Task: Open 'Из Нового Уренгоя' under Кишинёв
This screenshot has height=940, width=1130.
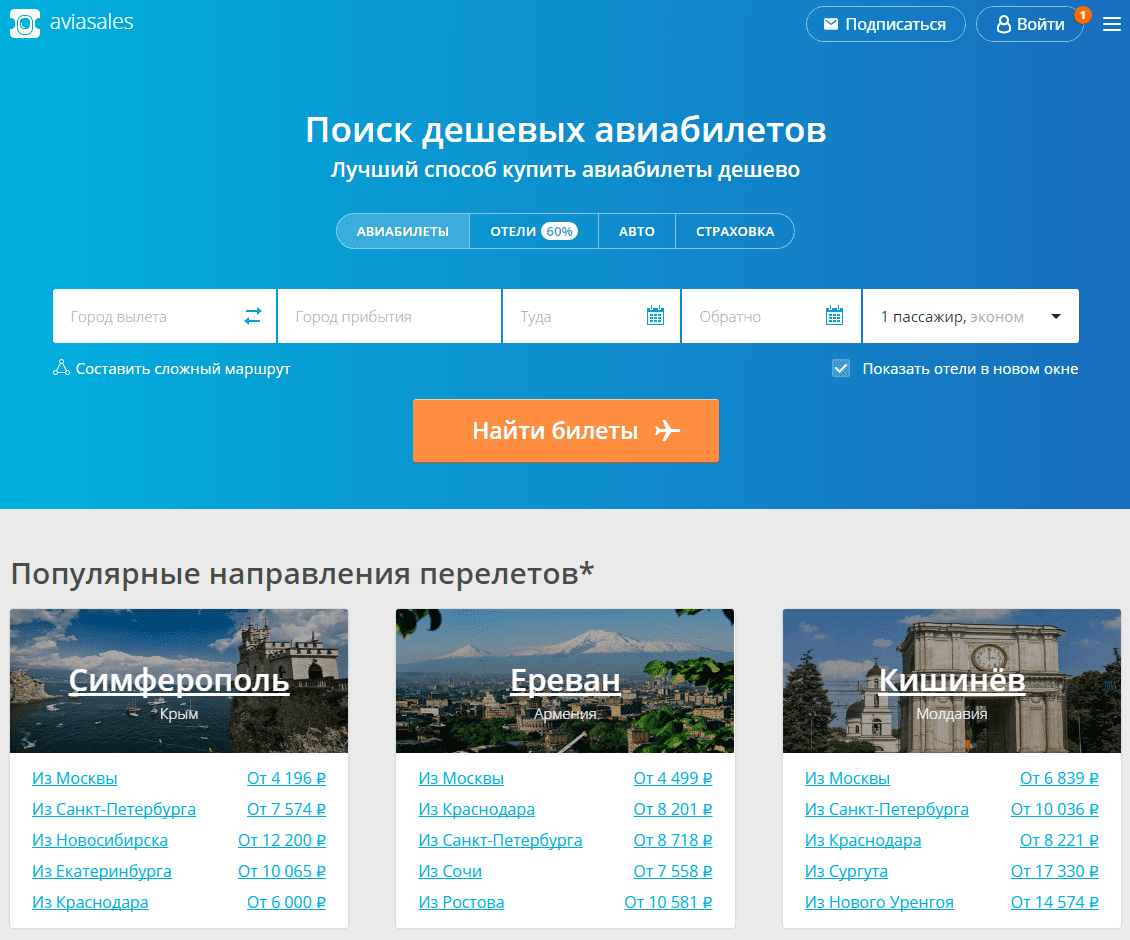Action: tap(879, 903)
